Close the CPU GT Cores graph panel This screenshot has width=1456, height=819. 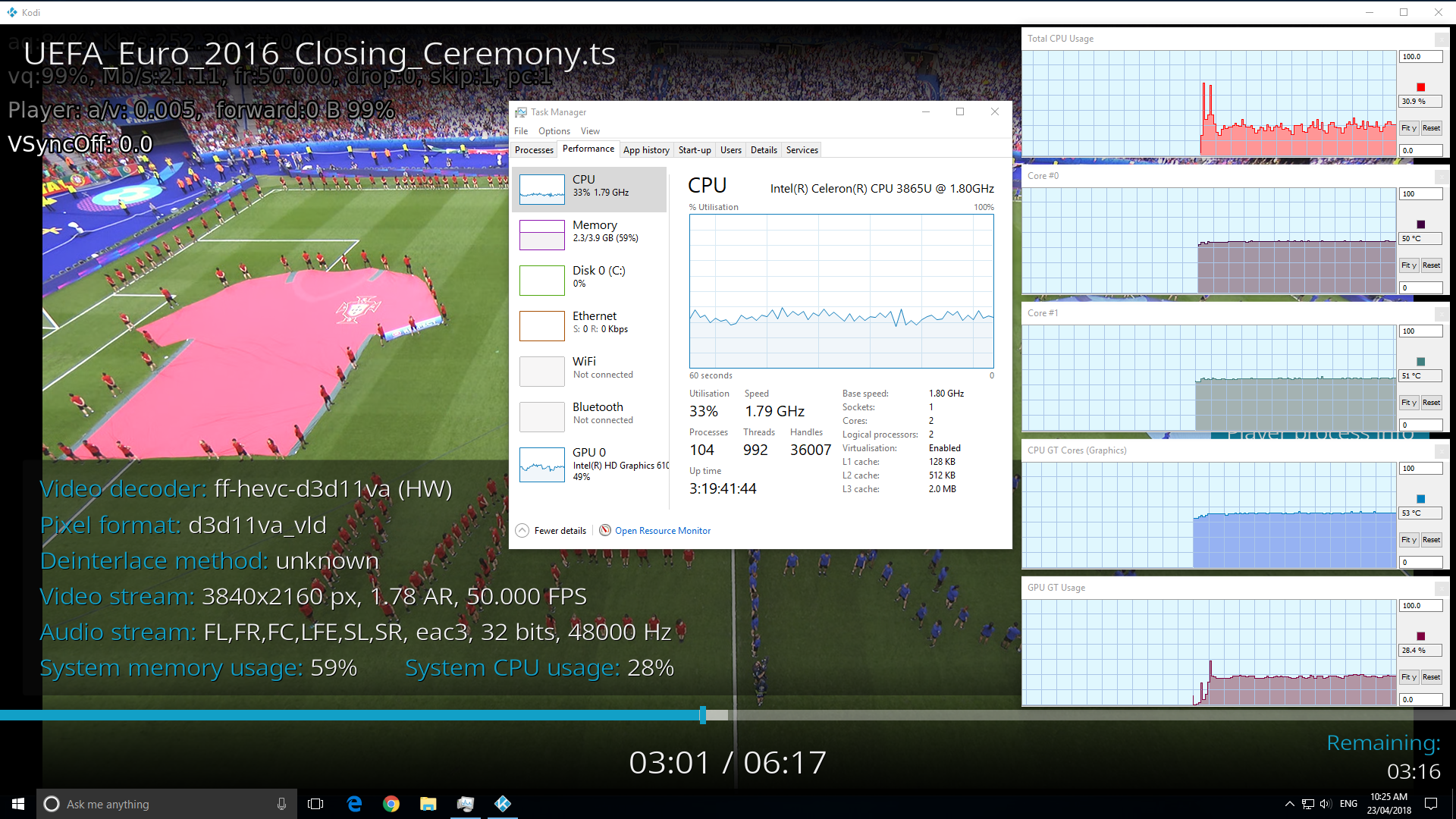pos(1442,450)
